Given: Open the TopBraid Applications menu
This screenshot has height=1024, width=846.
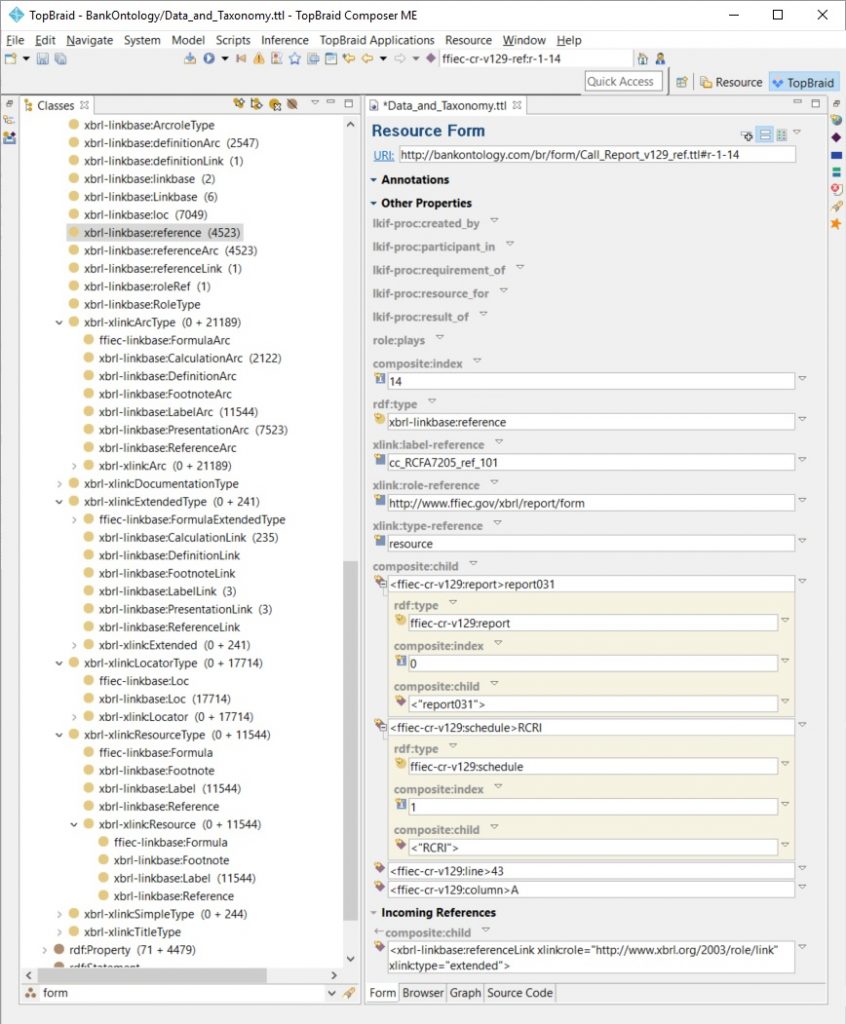Looking at the screenshot, I should click(x=377, y=40).
